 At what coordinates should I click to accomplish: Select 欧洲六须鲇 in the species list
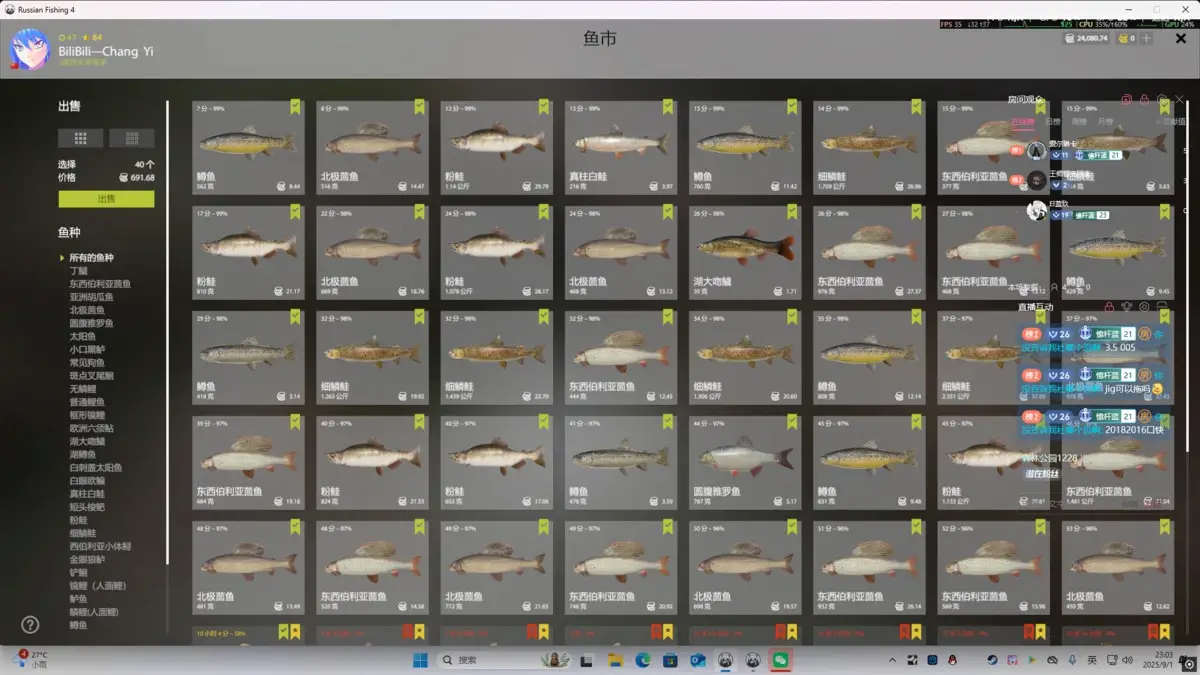(x=91, y=428)
